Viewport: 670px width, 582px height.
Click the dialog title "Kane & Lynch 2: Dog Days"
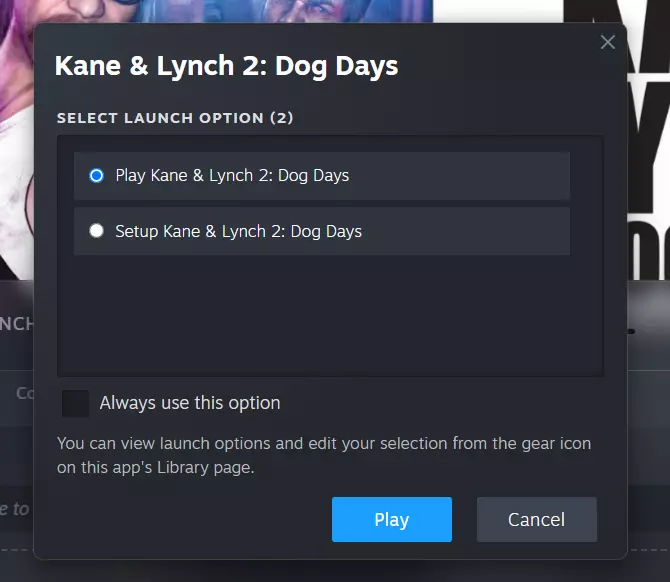pyautogui.click(x=226, y=67)
